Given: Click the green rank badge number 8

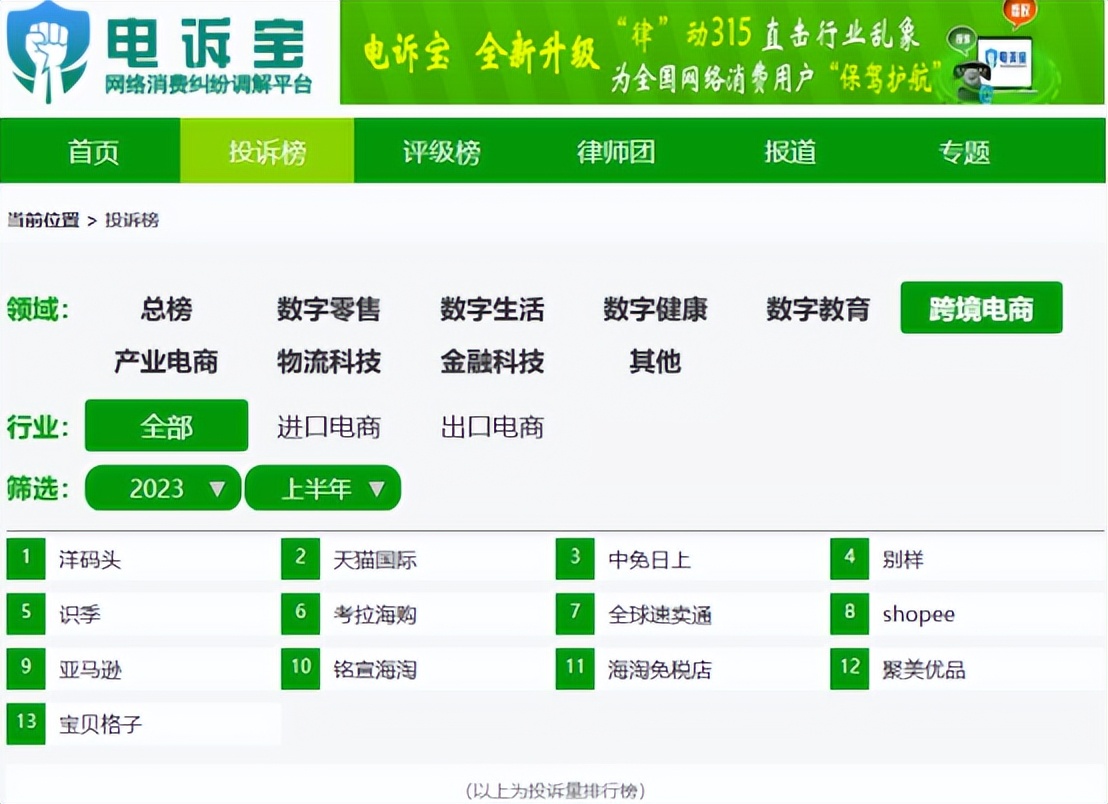Looking at the screenshot, I should (x=849, y=613).
